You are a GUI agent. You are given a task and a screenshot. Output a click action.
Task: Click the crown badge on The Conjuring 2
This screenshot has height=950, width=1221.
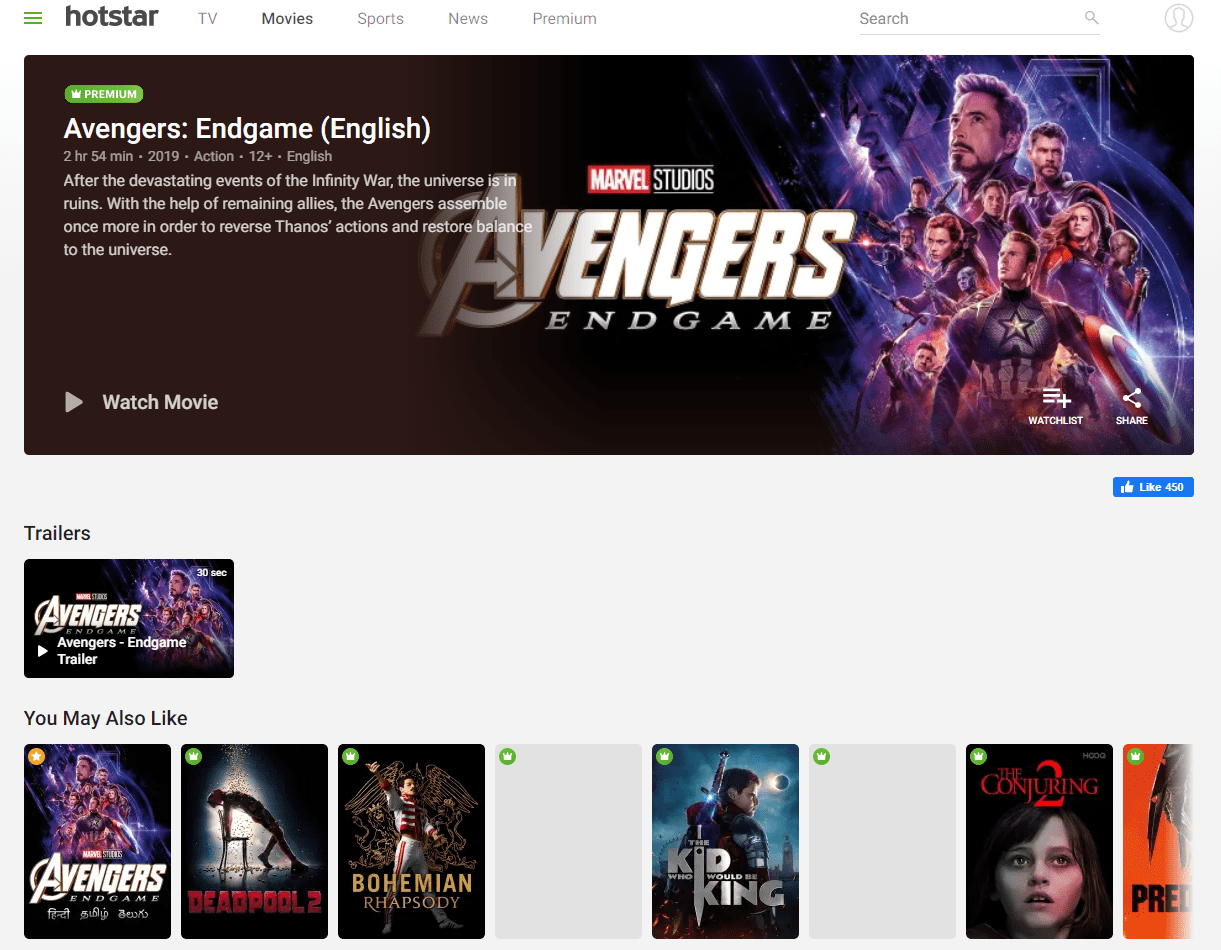click(x=978, y=756)
